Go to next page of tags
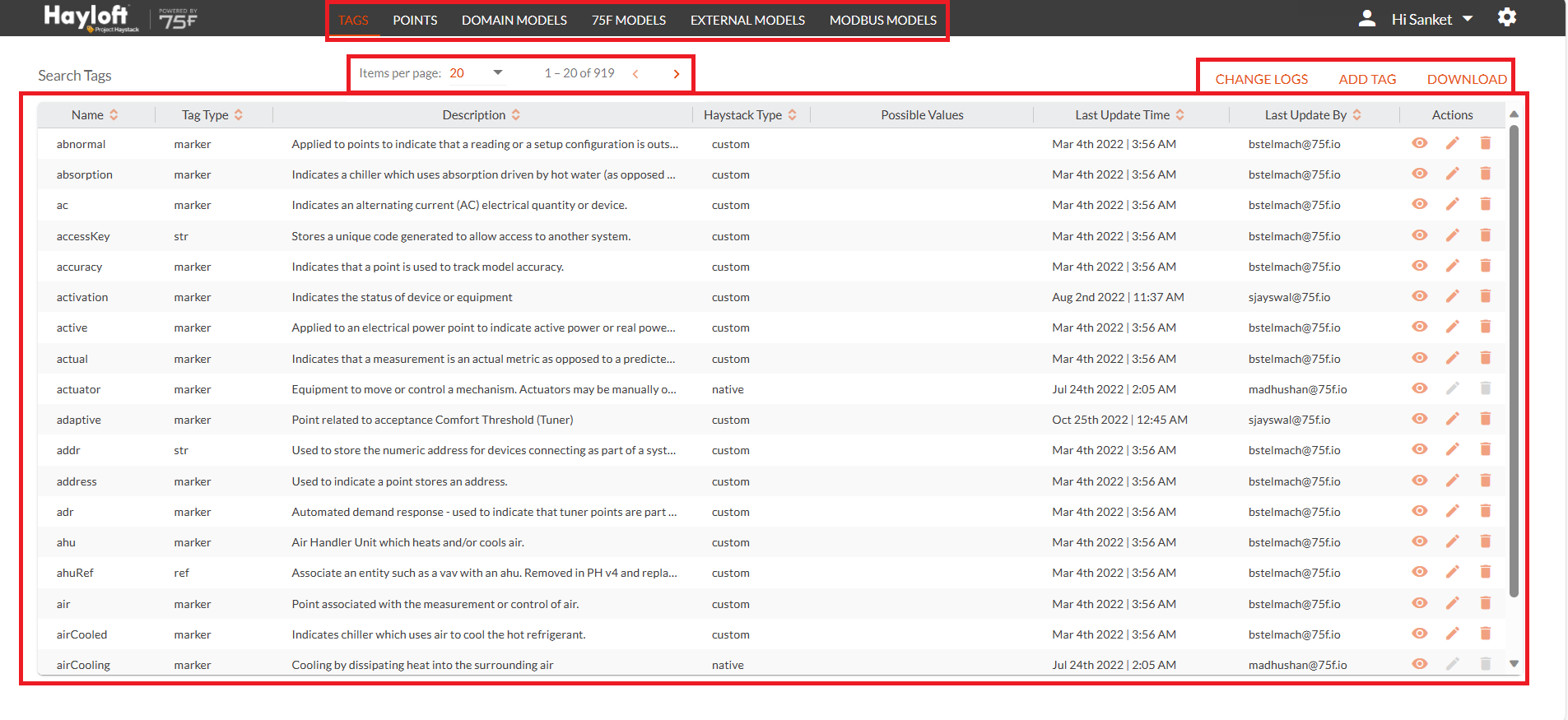Viewport: 1568px width, 720px height. [677, 74]
